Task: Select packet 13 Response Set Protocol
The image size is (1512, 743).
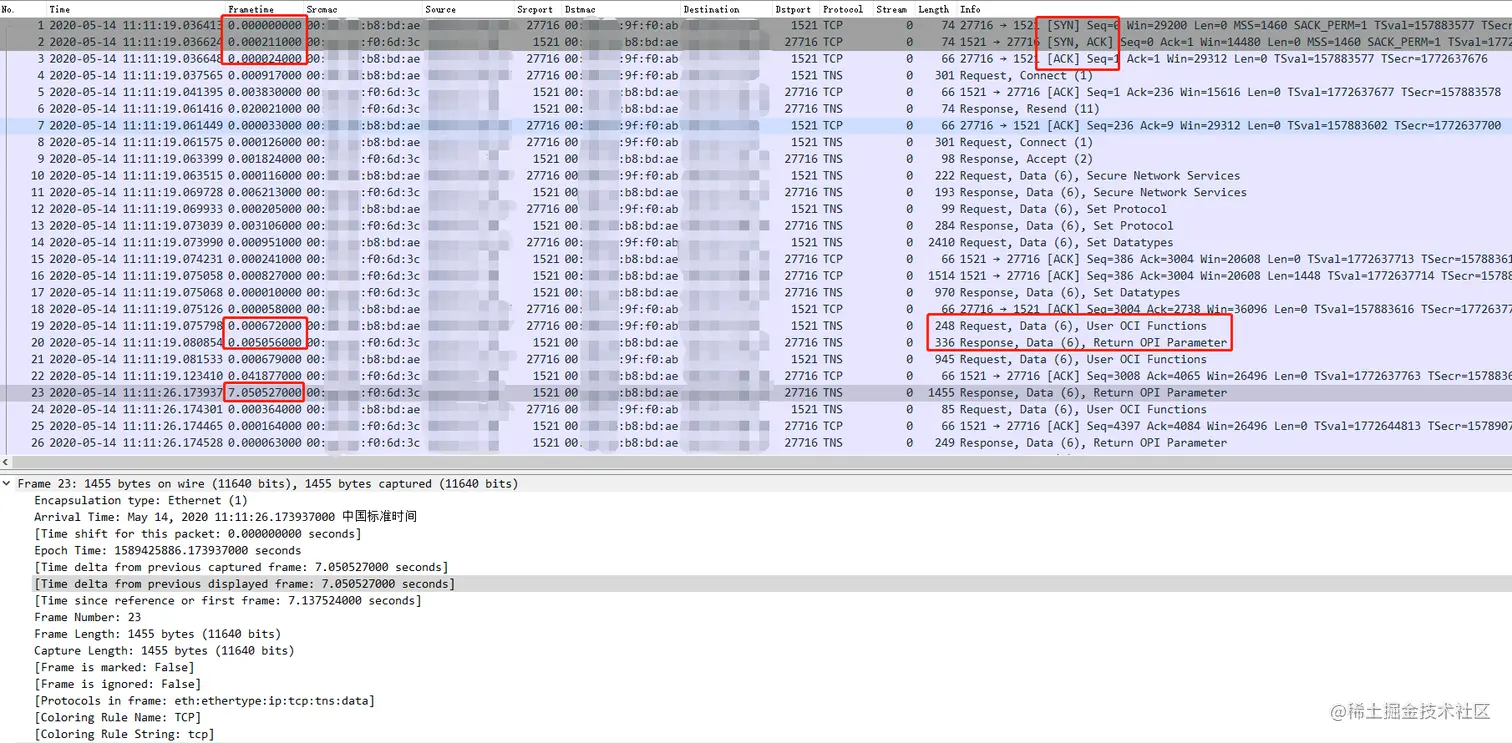Action: coord(756,225)
